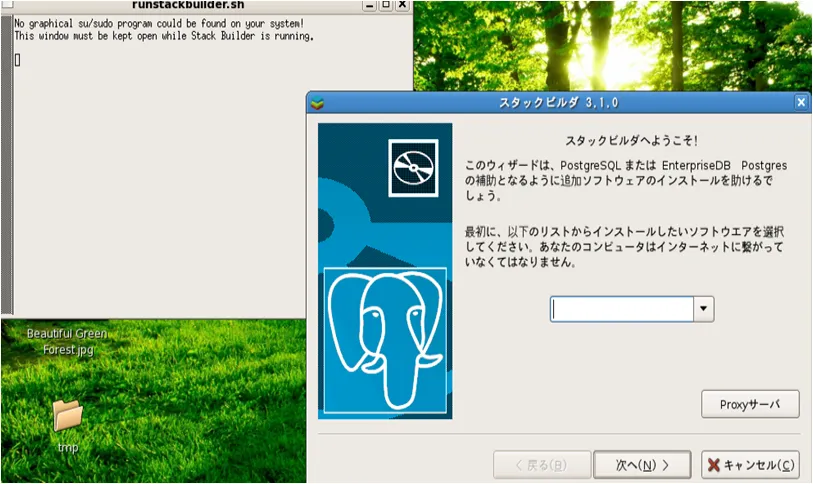Close the Stack Builder dialog with its X button
This screenshot has width=813, height=484.
(801, 102)
